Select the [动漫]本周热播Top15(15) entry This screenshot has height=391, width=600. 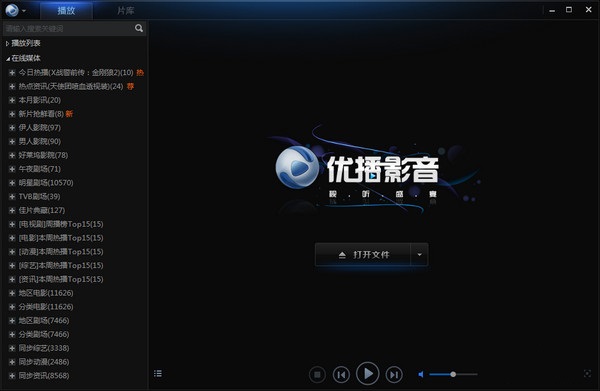tap(61, 251)
